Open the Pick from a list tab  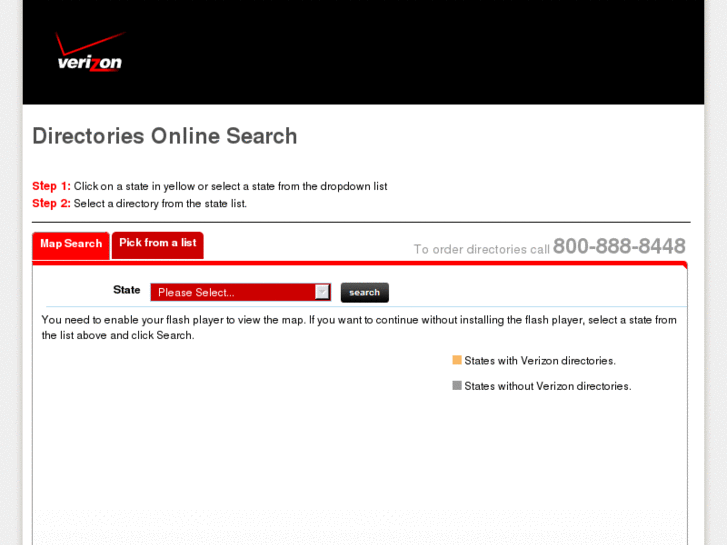pyautogui.click(x=158, y=244)
